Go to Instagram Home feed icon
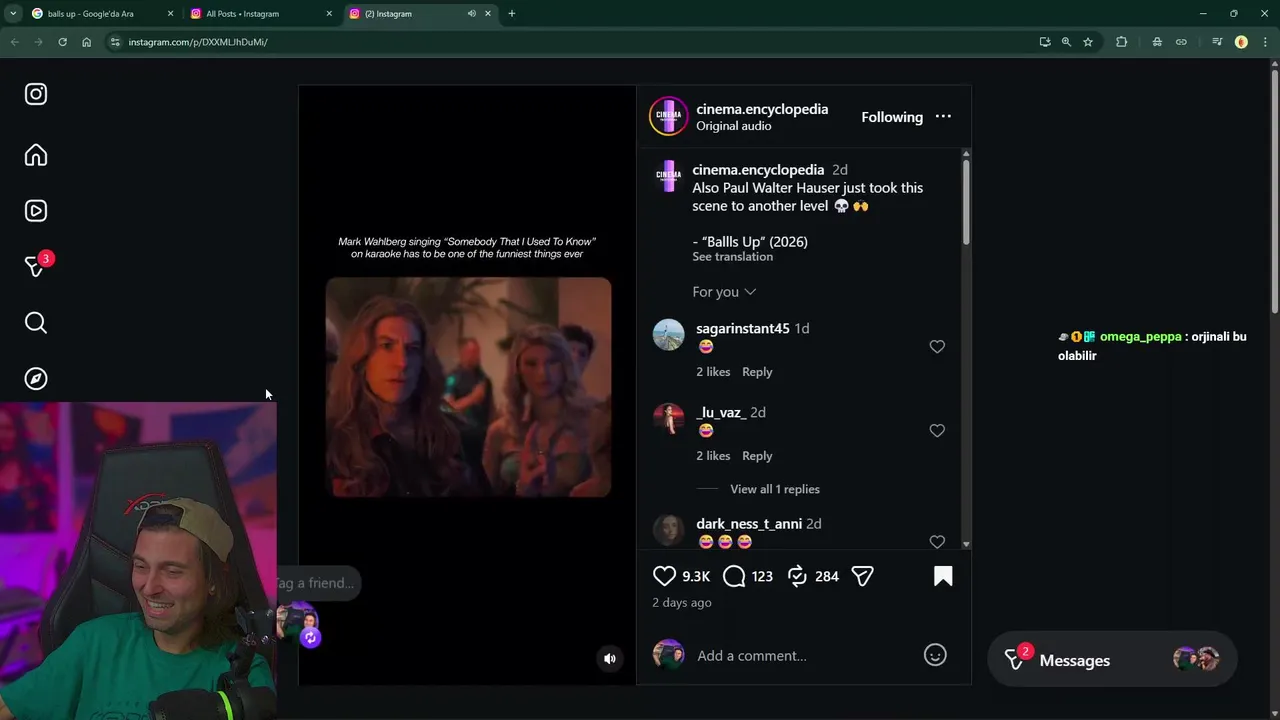The height and width of the screenshot is (720, 1280). pos(36,155)
